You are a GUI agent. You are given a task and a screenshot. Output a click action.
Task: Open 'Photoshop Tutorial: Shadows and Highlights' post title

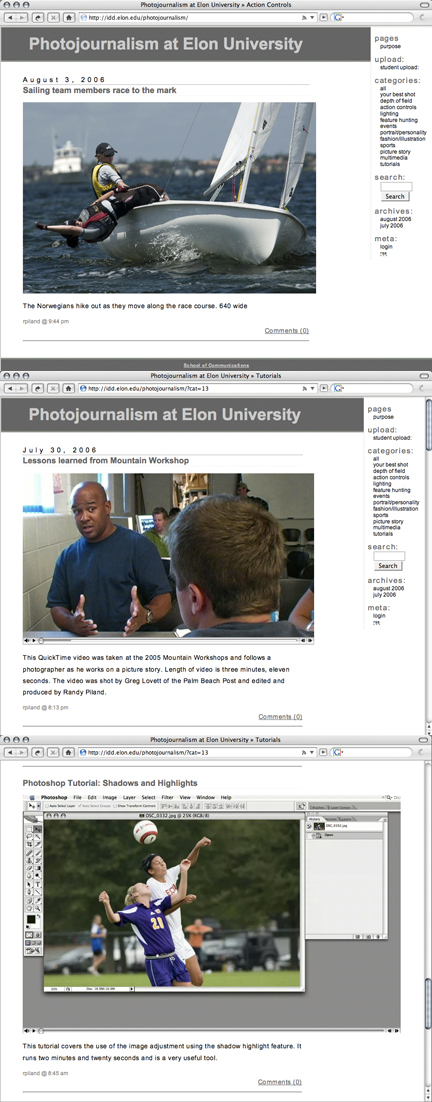tap(110, 782)
